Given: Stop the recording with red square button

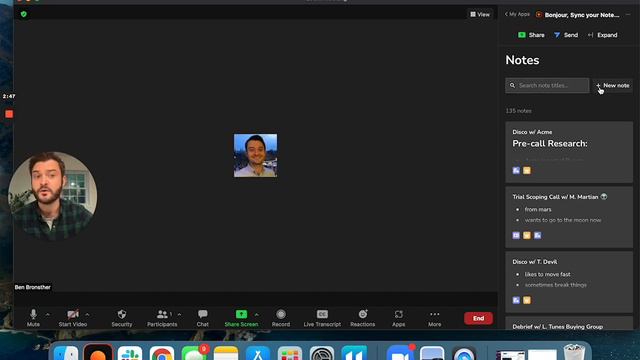Looking at the screenshot, I should pos(9,114).
